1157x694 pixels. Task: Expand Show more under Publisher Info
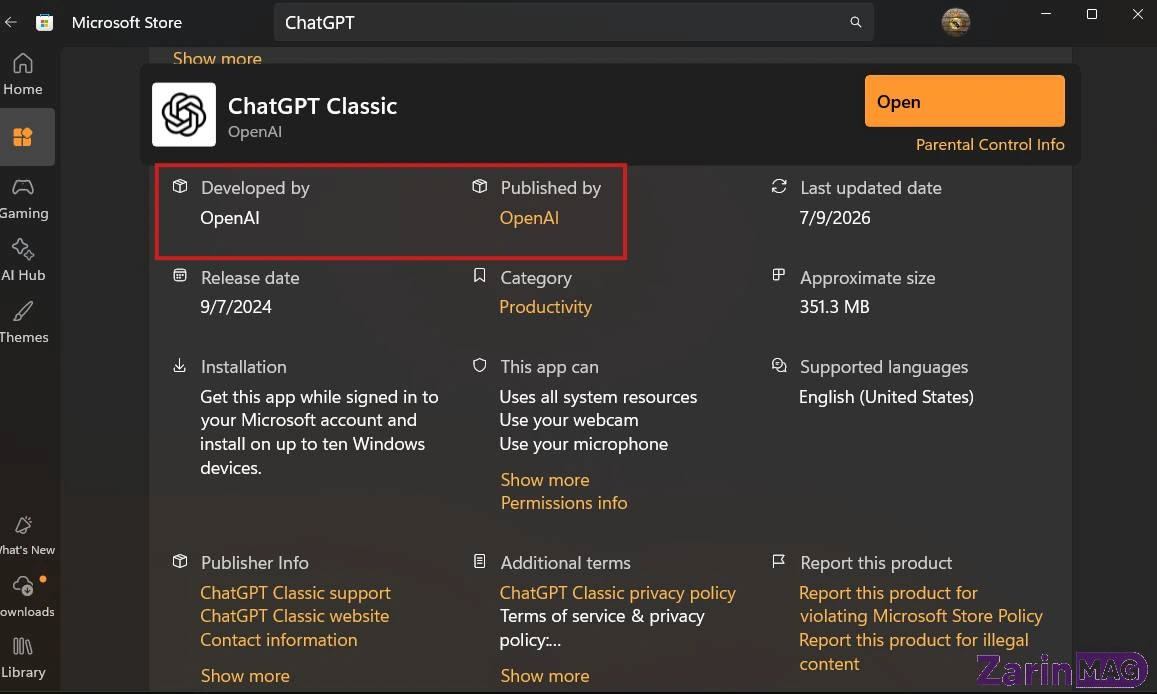click(245, 676)
